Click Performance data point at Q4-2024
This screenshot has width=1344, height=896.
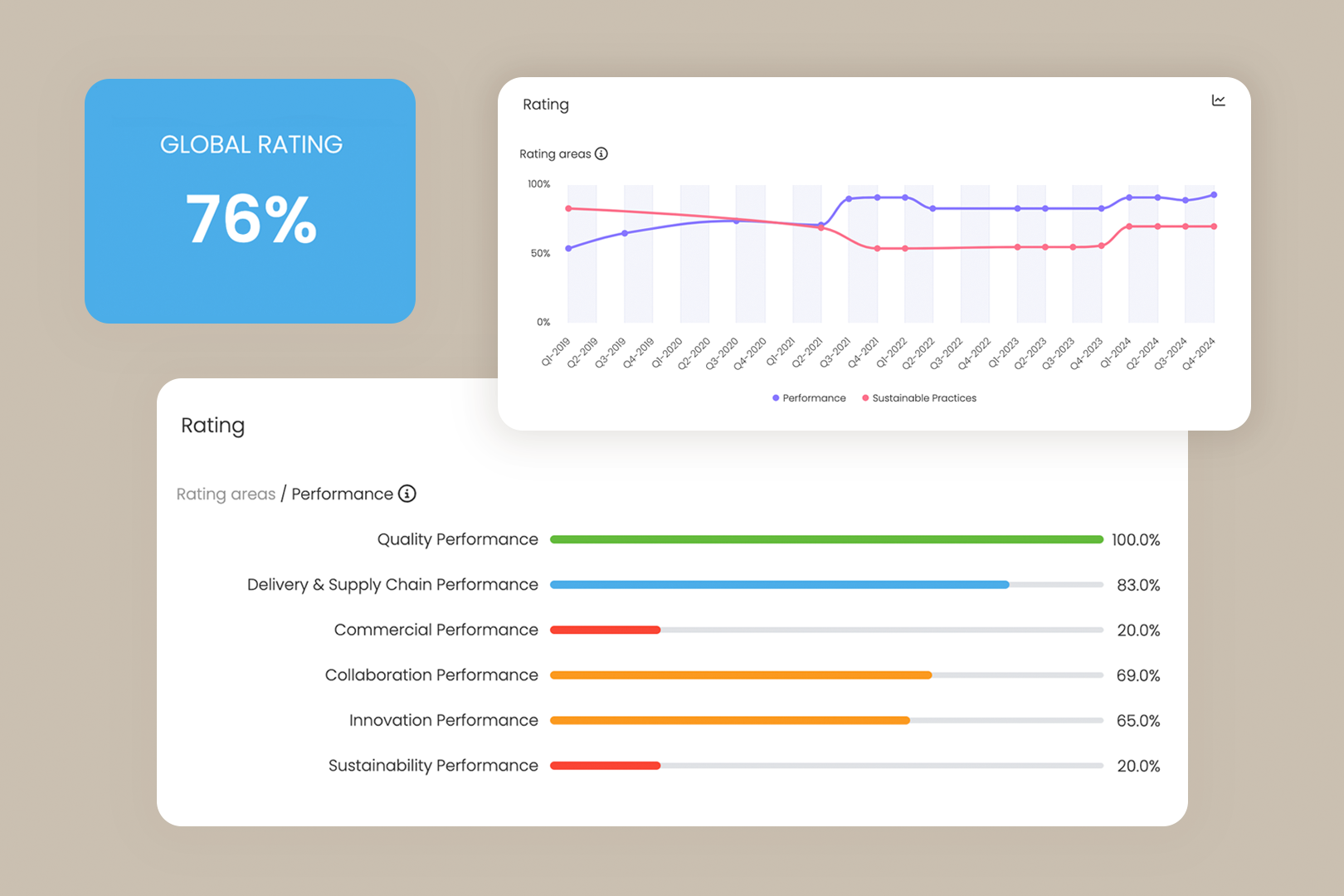click(x=1214, y=195)
